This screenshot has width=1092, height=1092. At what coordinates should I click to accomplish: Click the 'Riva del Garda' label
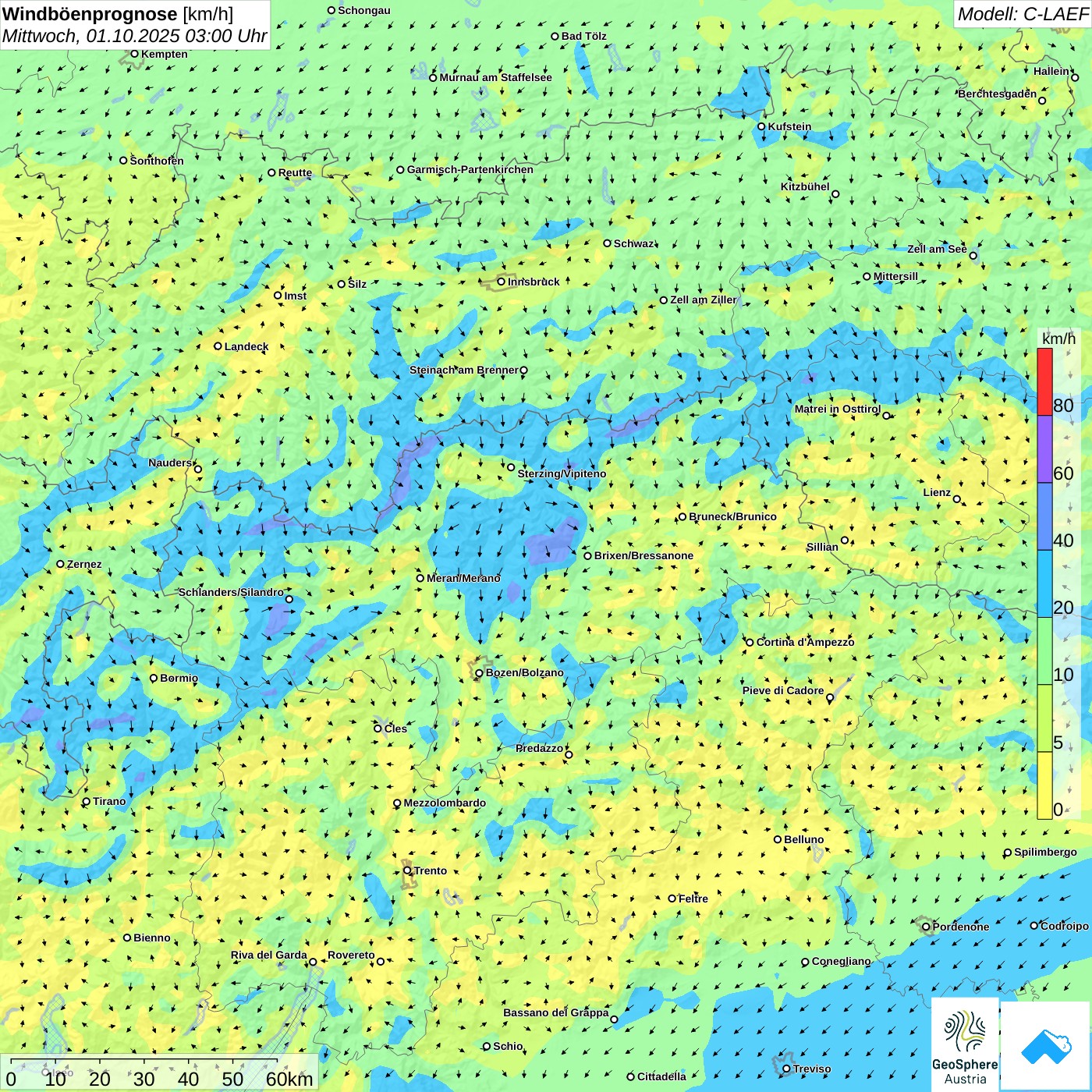269,955
